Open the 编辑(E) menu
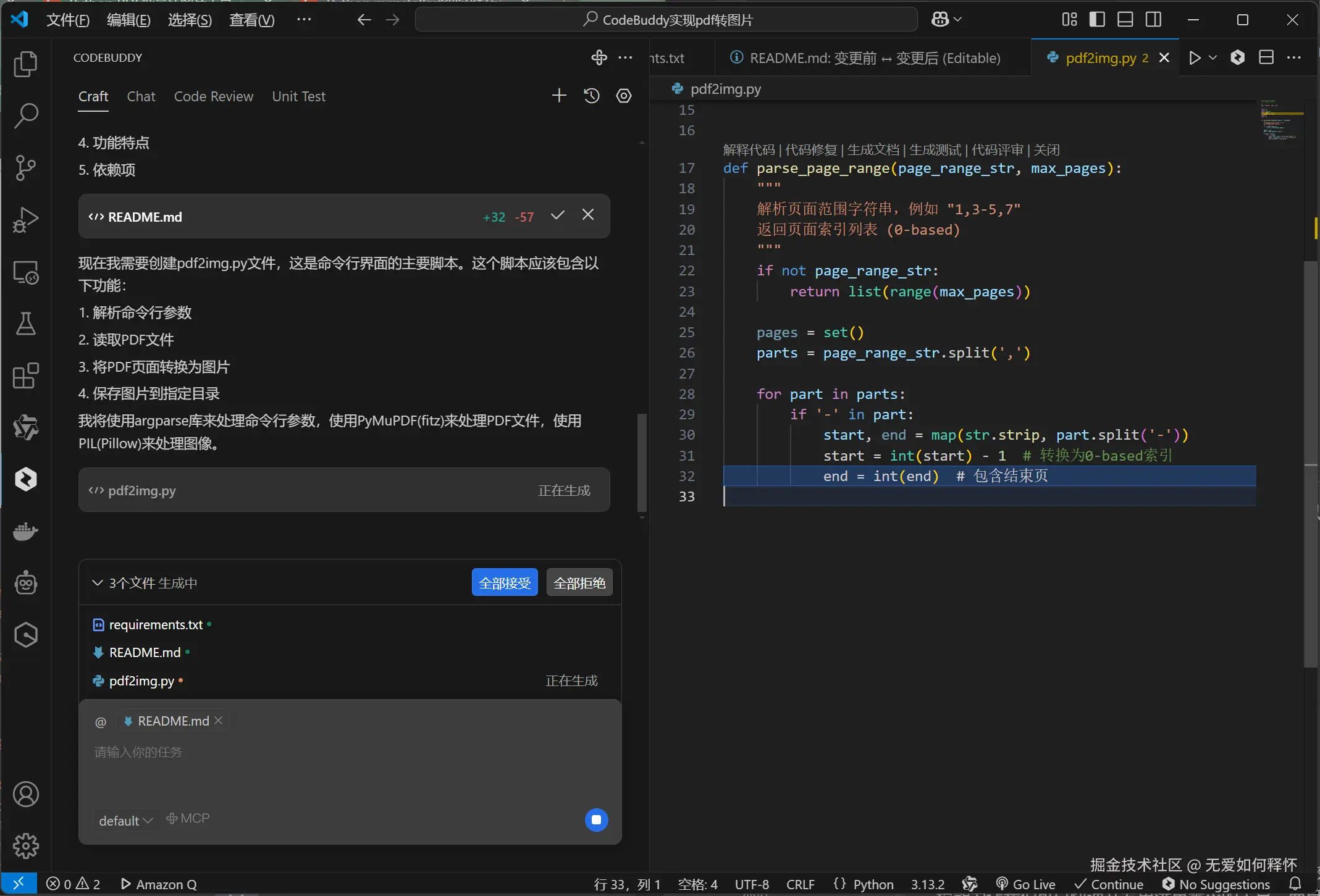Screen dimensions: 1320x896 (128, 20)
